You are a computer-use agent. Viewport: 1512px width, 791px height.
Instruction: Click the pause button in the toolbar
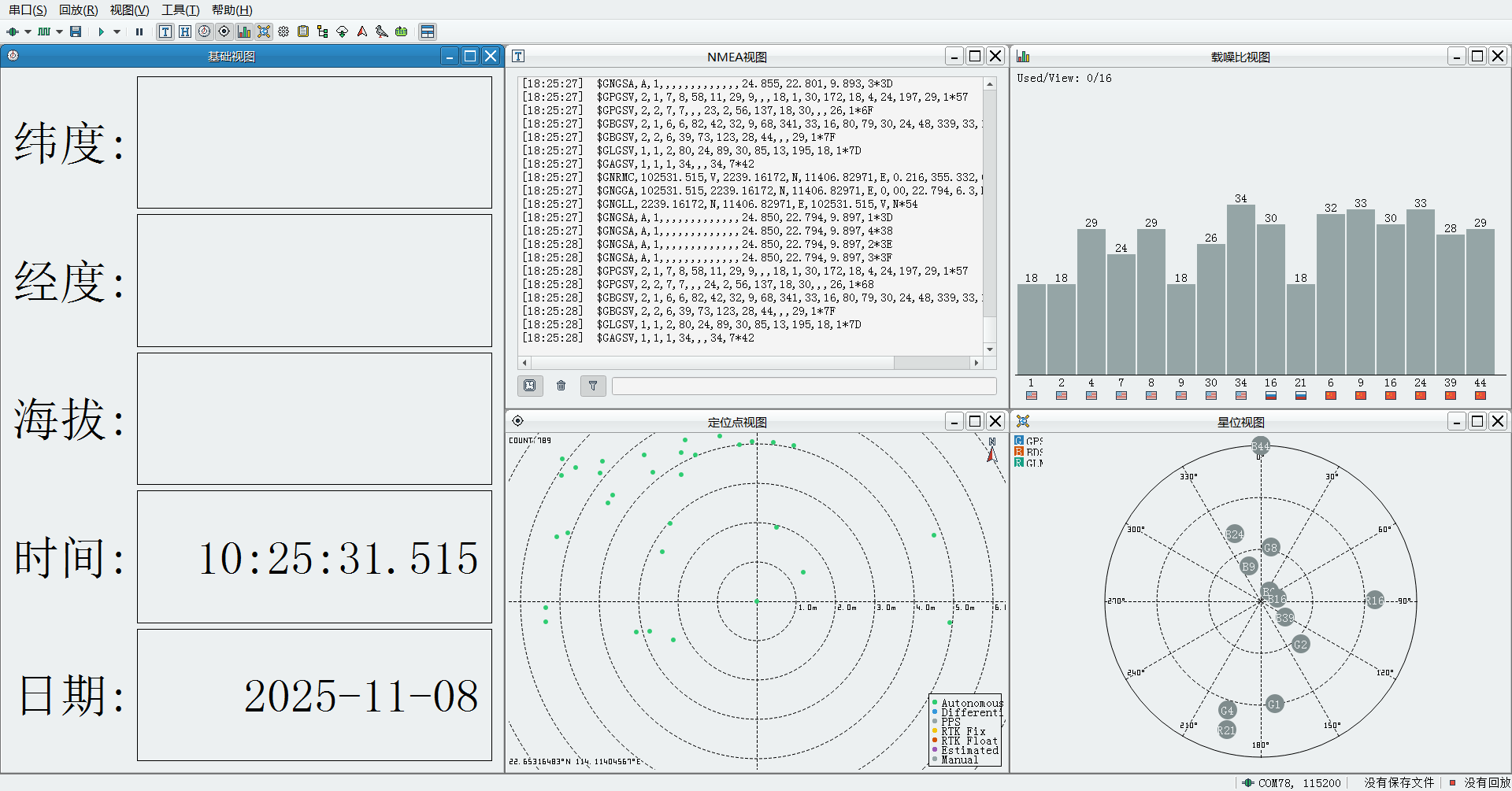tap(139, 31)
